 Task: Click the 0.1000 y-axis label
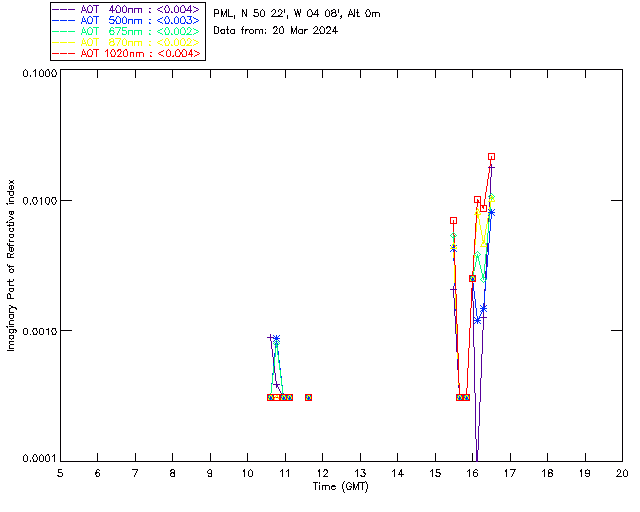(x=39, y=73)
